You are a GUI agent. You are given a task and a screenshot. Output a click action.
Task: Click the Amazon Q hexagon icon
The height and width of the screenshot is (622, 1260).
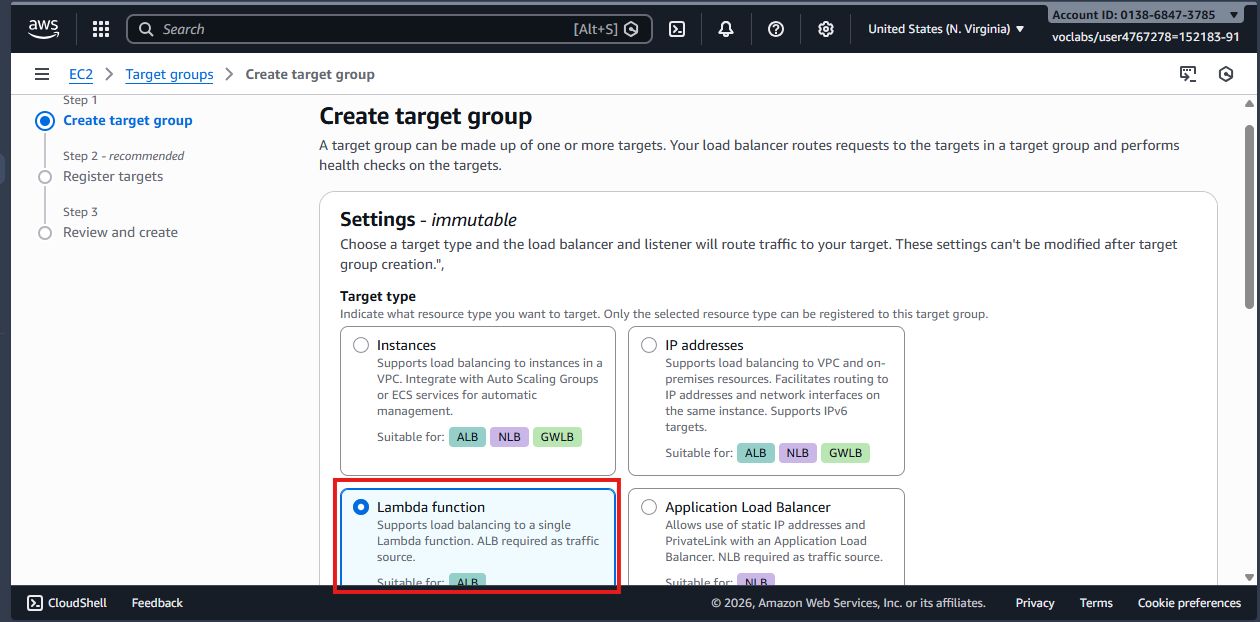tap(1226, 74)
